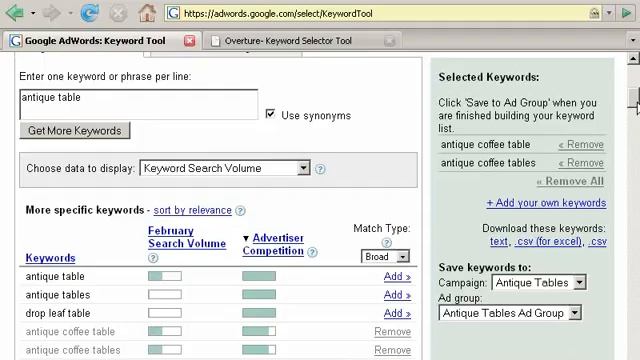
Task: Sort by February Search Volume header
Action: (x=187, y=237)
